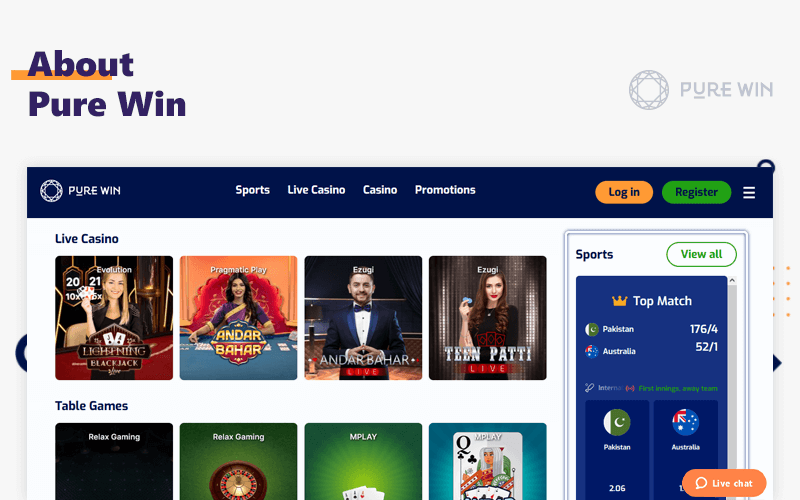Click the Pure Win diamond logo in navbar
The image size is (800, 500).
[x=51, y=191]
